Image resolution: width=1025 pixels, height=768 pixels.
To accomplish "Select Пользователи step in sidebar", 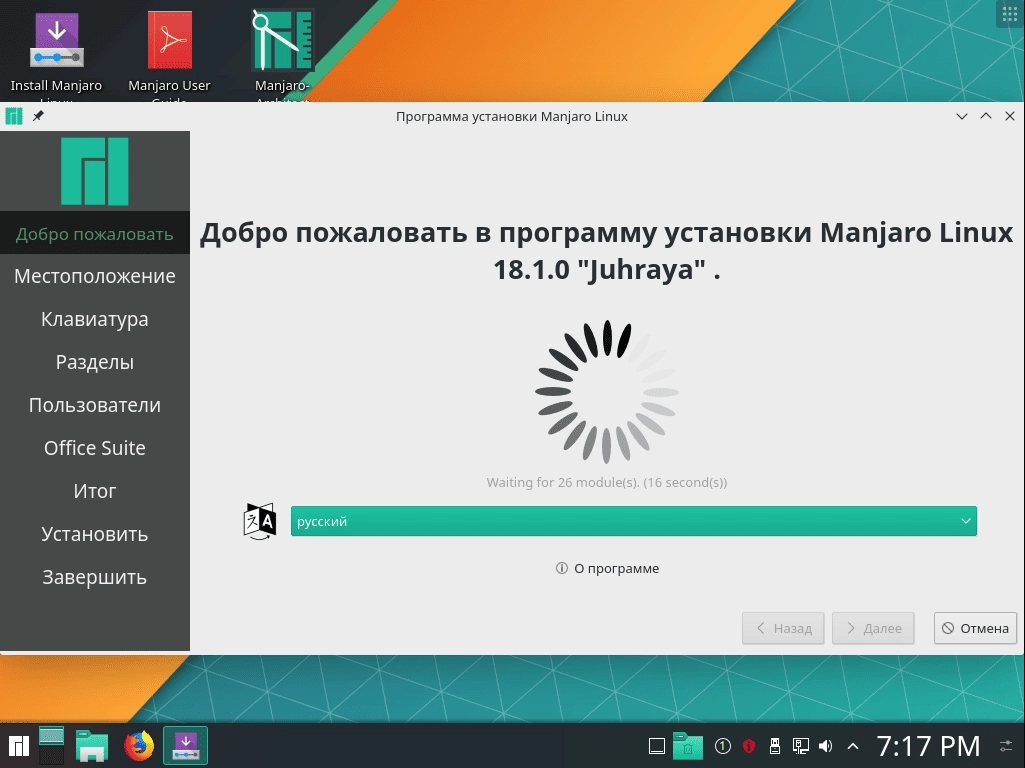I will [95, 405].
